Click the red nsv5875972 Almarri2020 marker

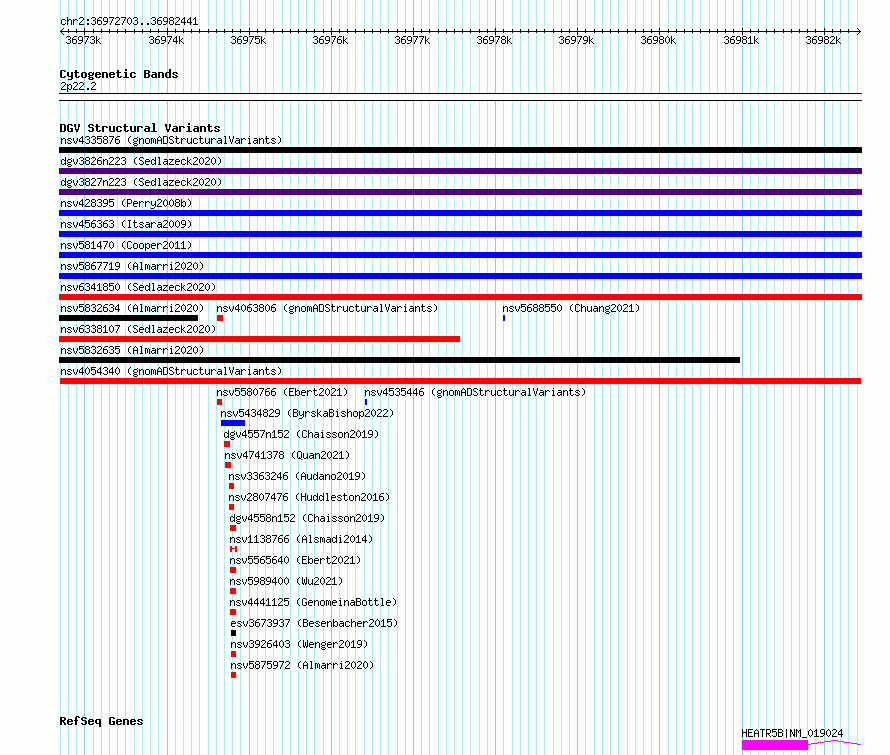pyautogui.click(x=233, y=675)
